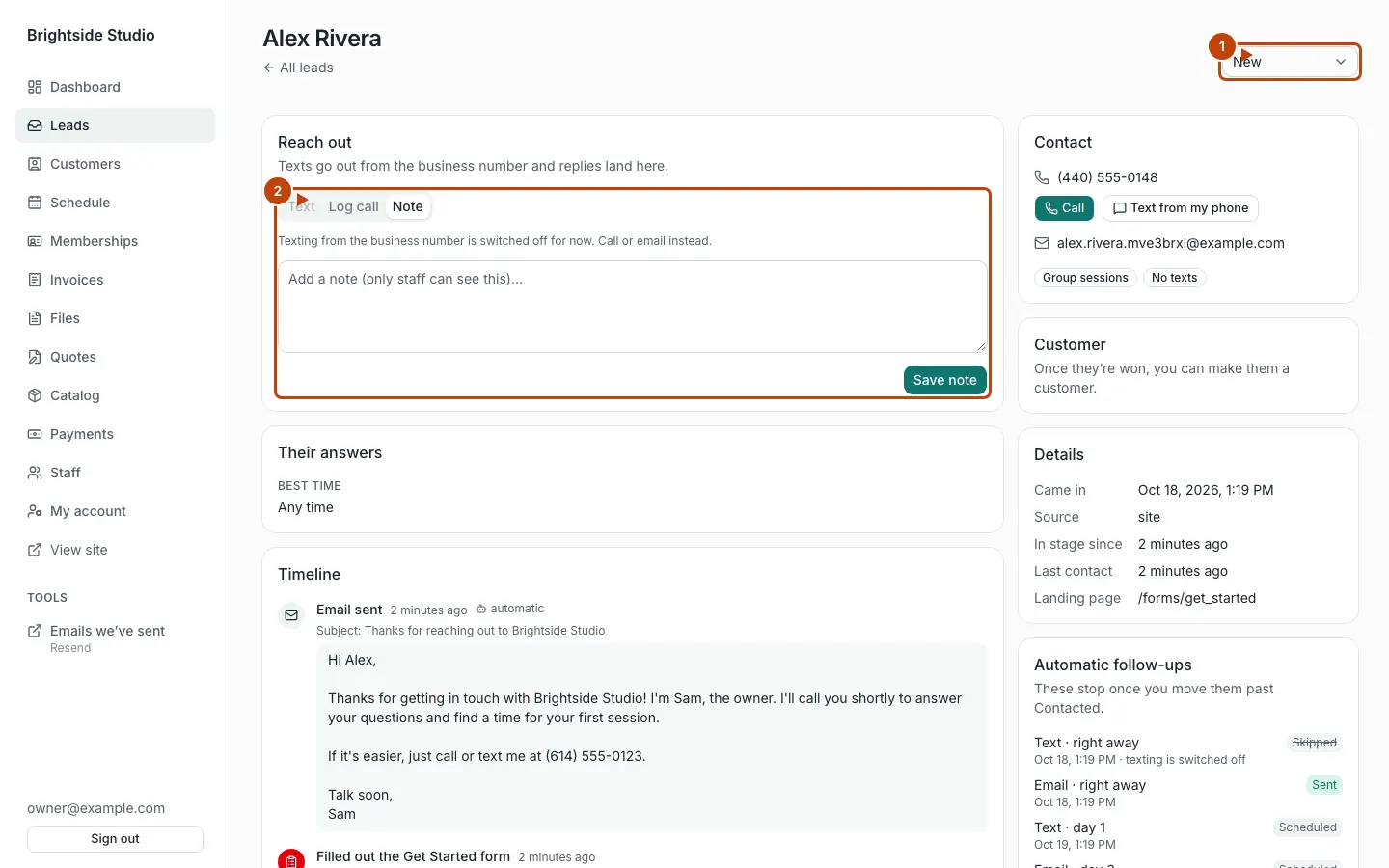Go back via All leads link
Image resolution: width=1389 pixels, height=868 pixels.
coord(298,68)
